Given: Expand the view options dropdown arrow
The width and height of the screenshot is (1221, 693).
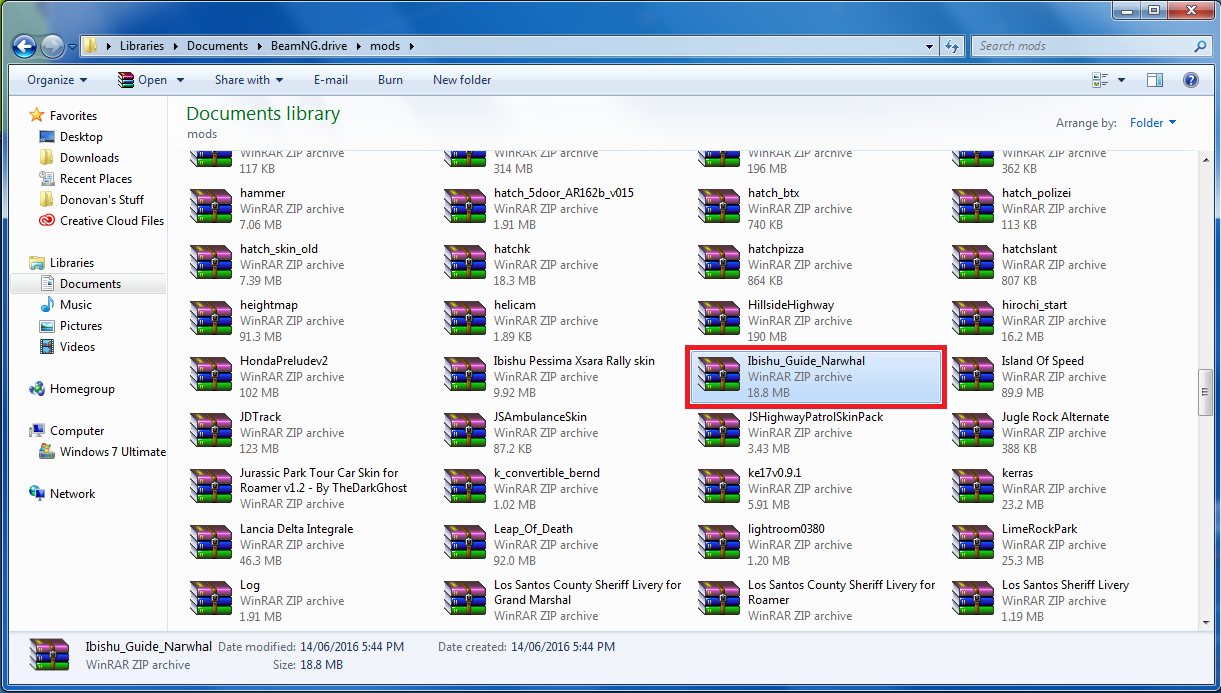Looking at the screenshot, I should pyautogui.click(x=1122, y=80).
